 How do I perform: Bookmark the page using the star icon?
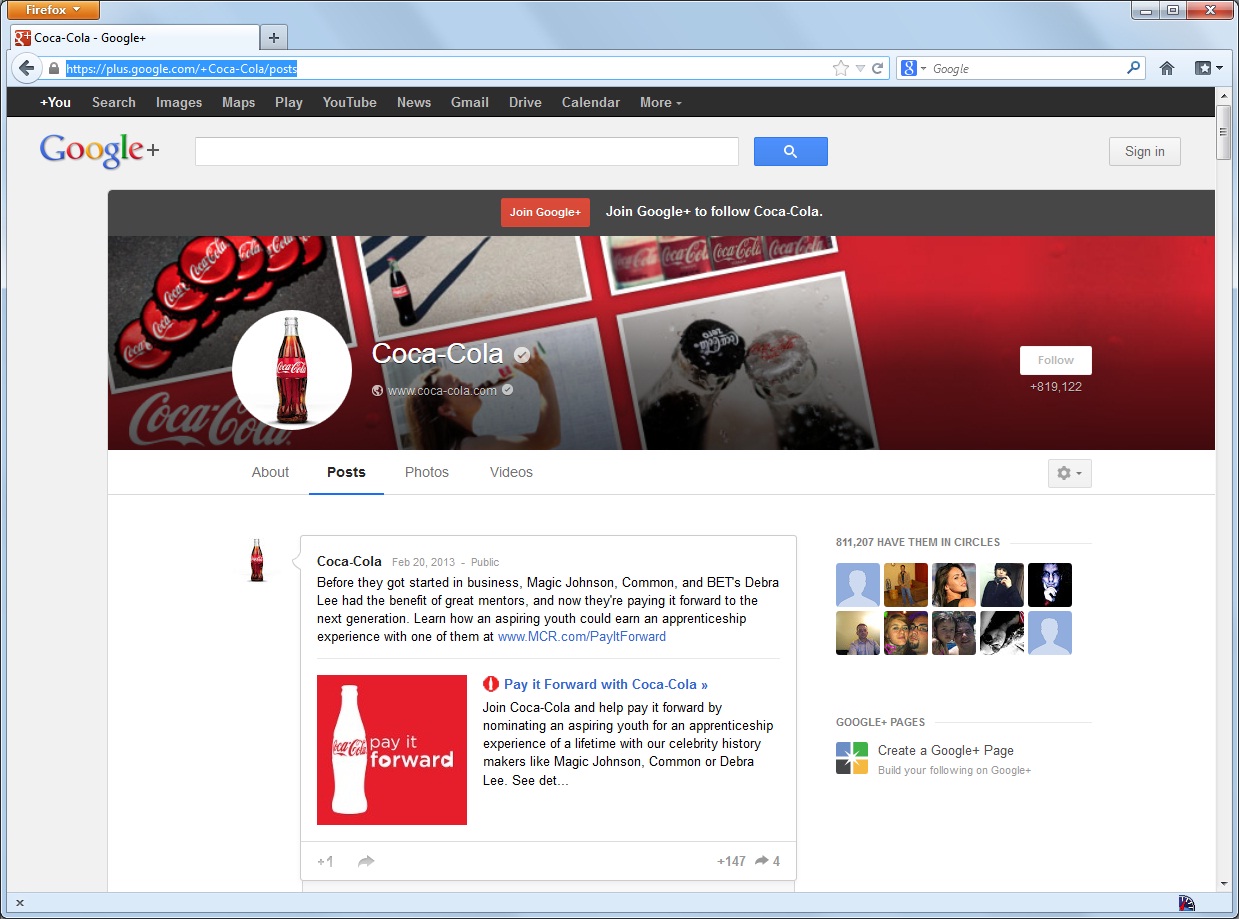(841, 68)
